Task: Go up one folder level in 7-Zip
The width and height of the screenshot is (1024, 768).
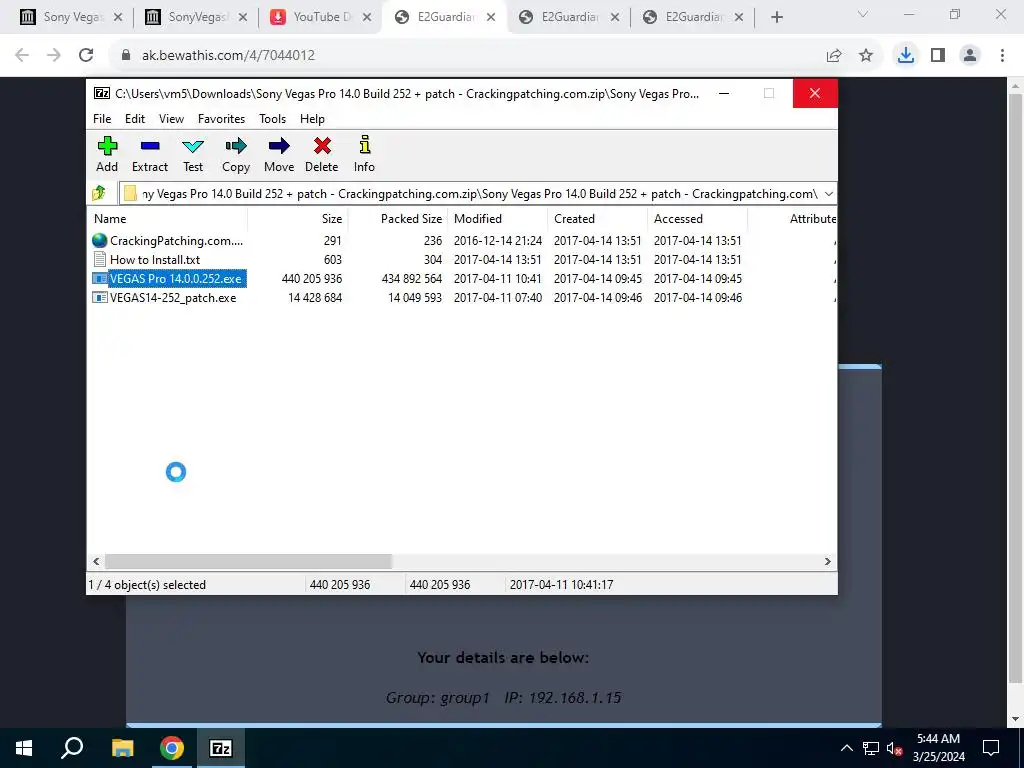Action: tap(99, 193)
